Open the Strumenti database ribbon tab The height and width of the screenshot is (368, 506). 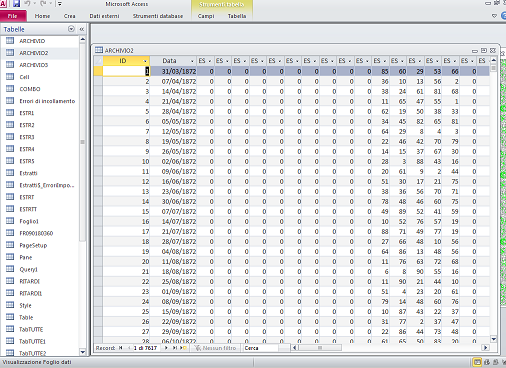point(158,16)
